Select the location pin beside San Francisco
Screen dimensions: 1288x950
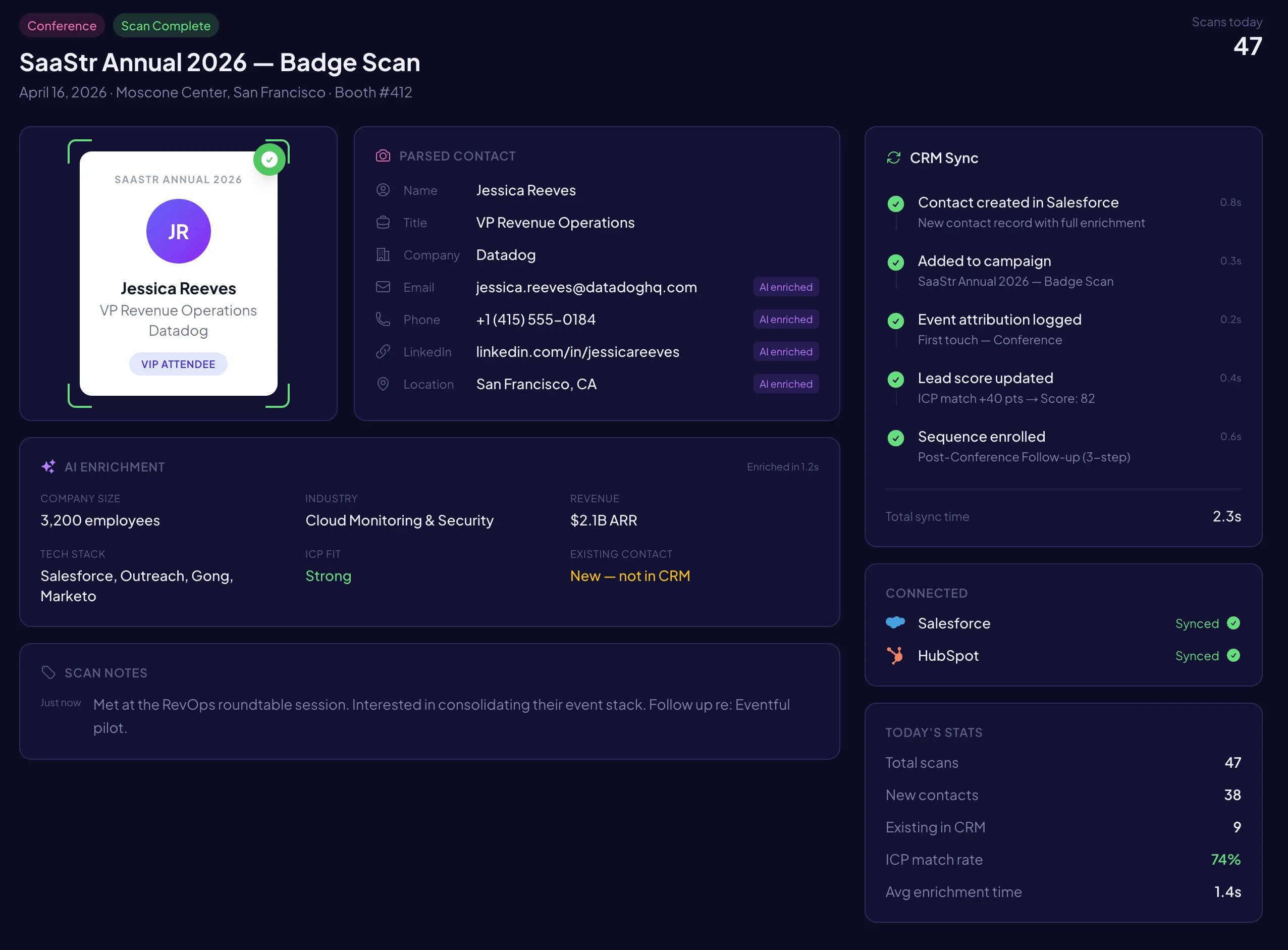pos(383,384)
